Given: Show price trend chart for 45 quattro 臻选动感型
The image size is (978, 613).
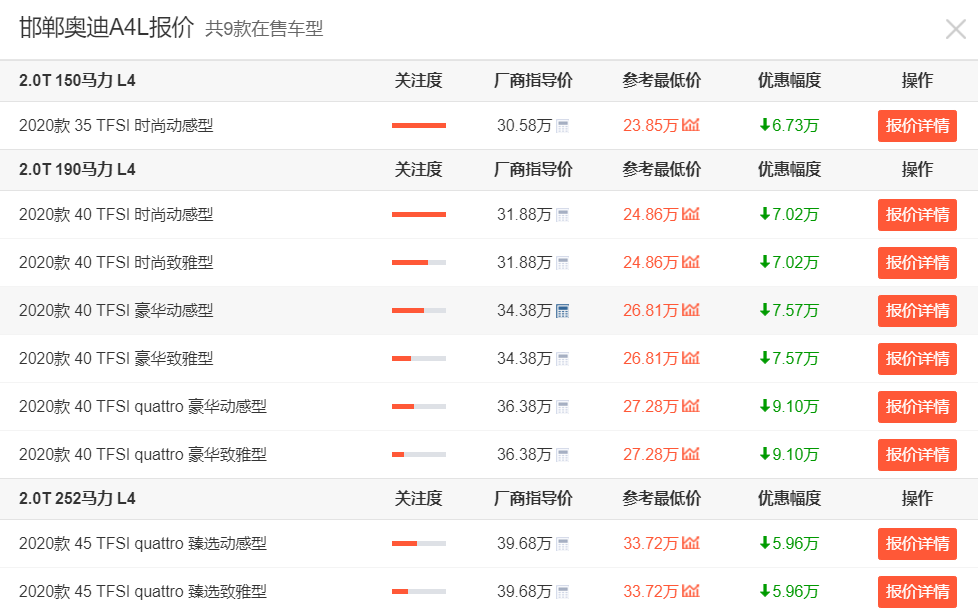Looking at the screenshot, I should (x=690, y=543).
